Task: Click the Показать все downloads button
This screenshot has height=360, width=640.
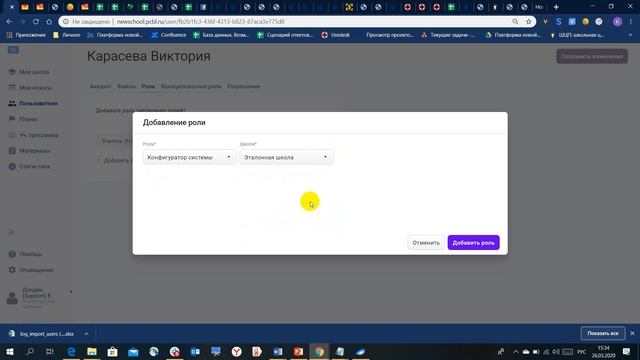Action: tap(603, 333)
